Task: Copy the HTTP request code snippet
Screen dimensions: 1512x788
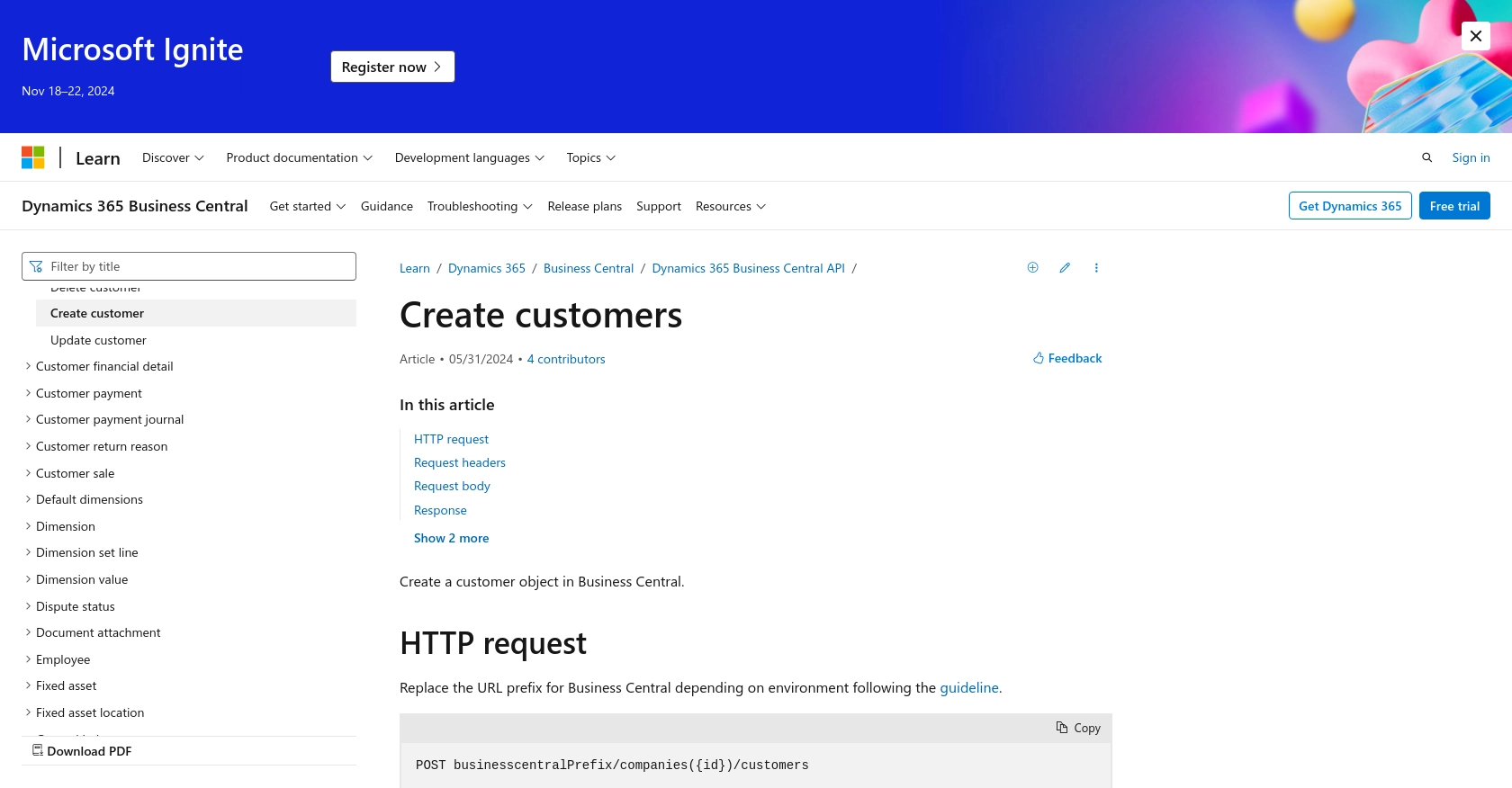Action: click(x=1078, y=728)
